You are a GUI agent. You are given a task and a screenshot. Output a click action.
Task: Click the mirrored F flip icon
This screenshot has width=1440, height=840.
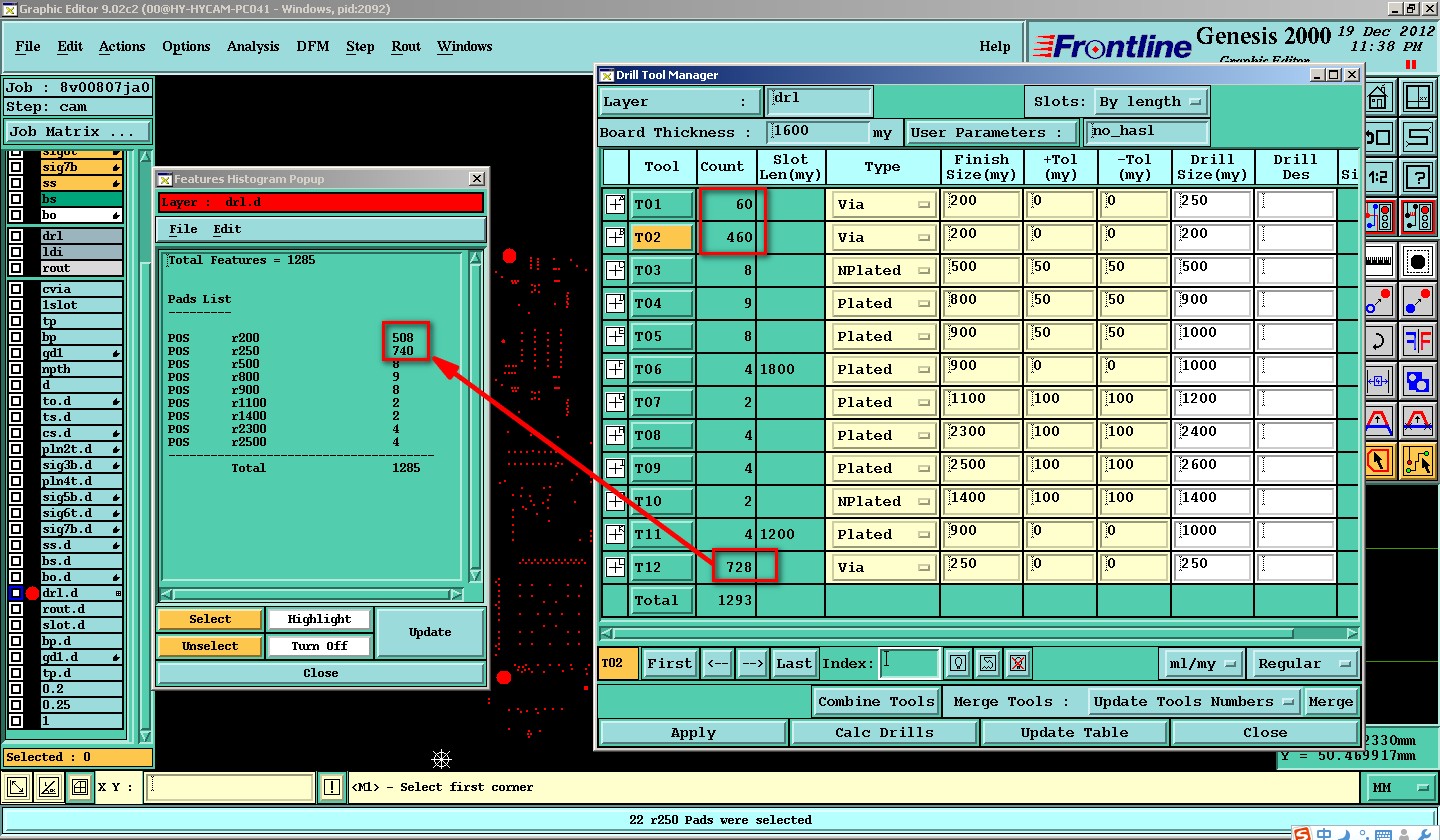click(1417, 341)
